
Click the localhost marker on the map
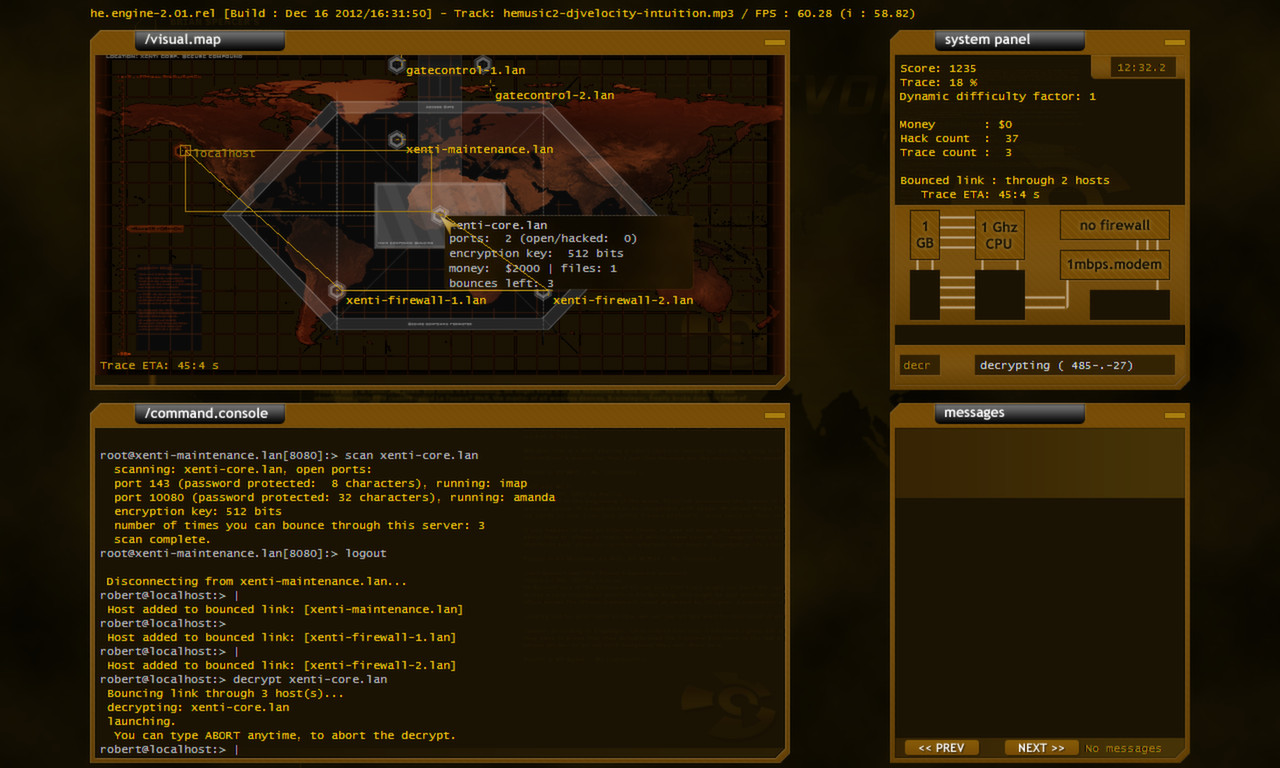click(185, 150)
